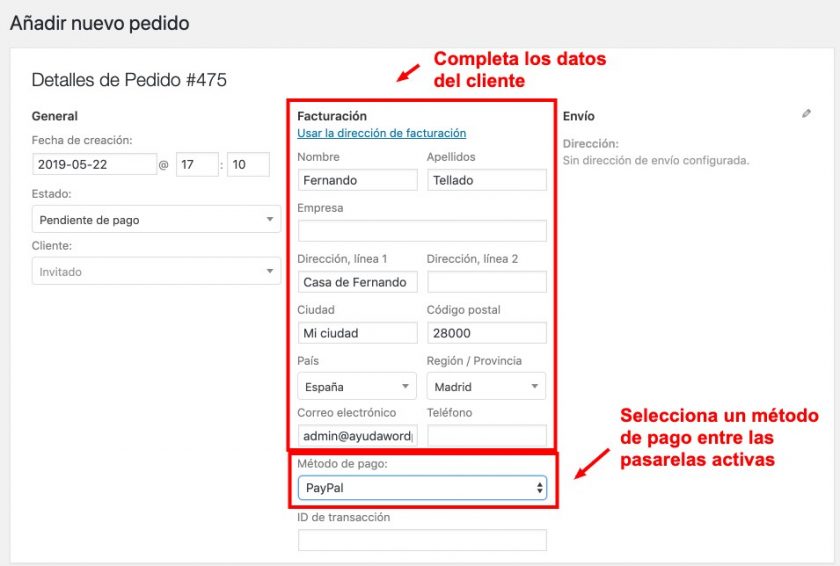Select the minutes field showing 10
840x566 pixels.
pos(248,164)
